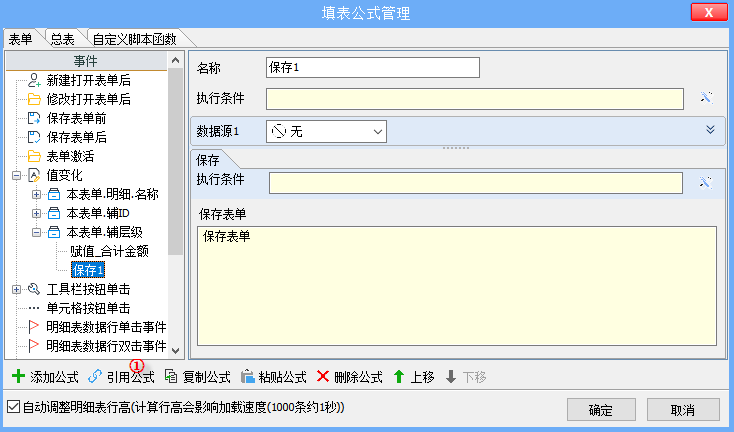The width and height of the screenshot is (734, 432).
Task: Click the 引用公式 link icon
Action: (95, 376)
